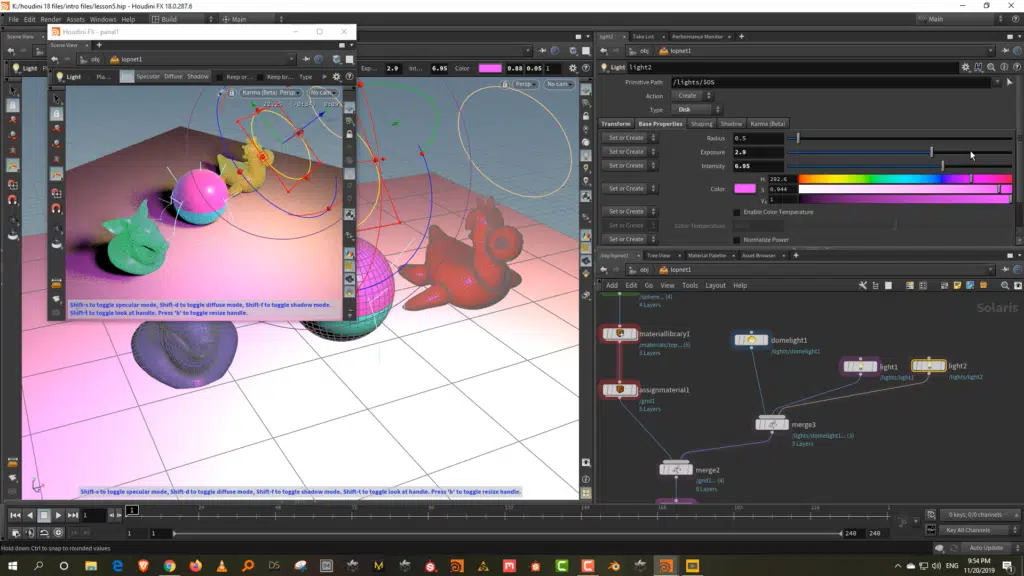Viewport: 1024px width, 576px height.
Task: Switch to the Transform tab
Action: (615, 124)
